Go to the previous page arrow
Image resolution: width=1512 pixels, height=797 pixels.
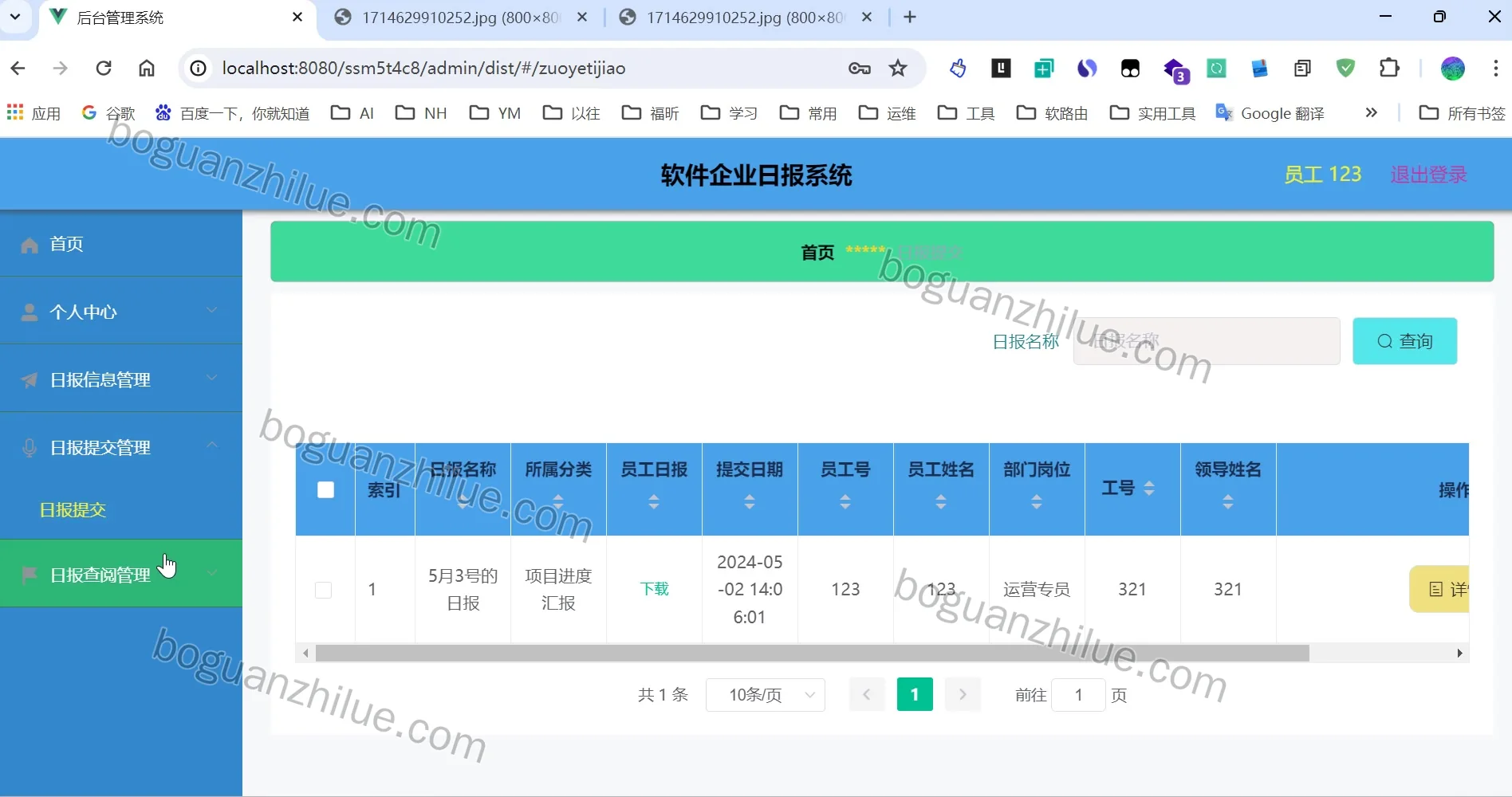(x=867, y=695)
